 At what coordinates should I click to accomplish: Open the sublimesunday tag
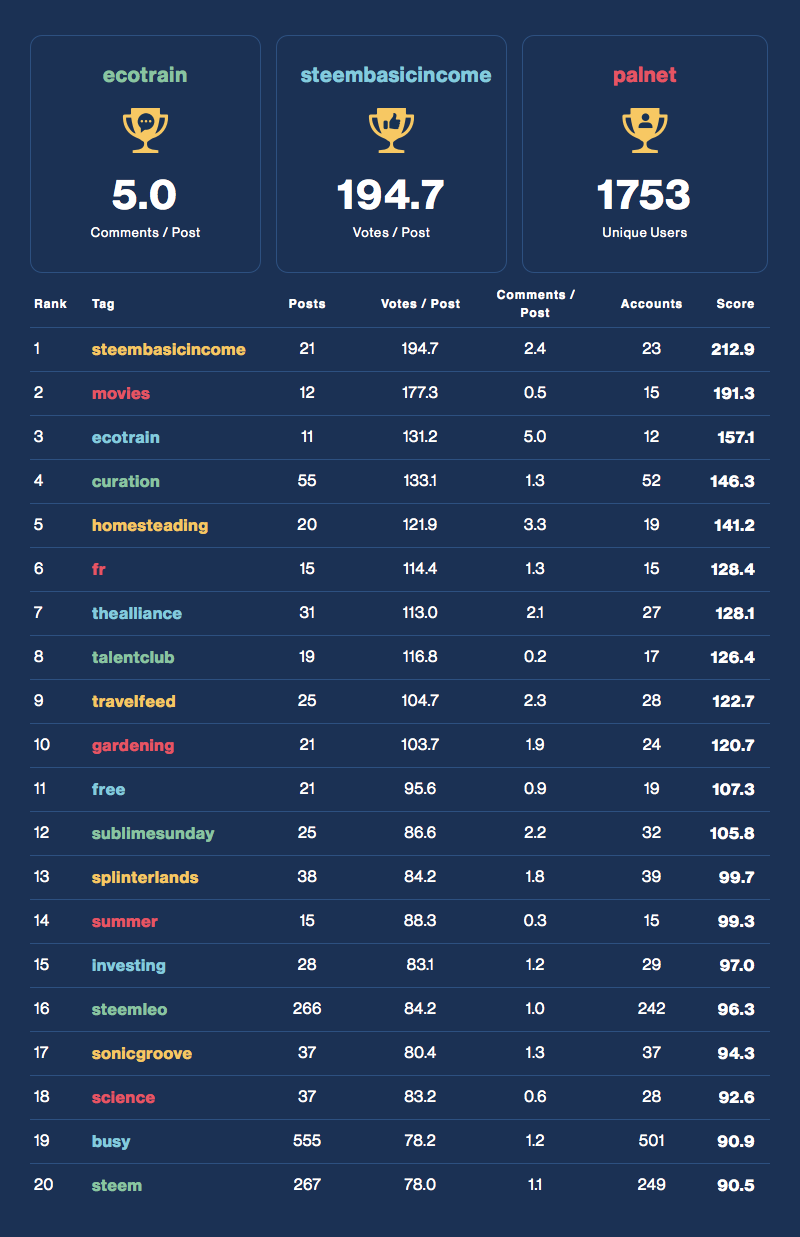coord(153,834)
